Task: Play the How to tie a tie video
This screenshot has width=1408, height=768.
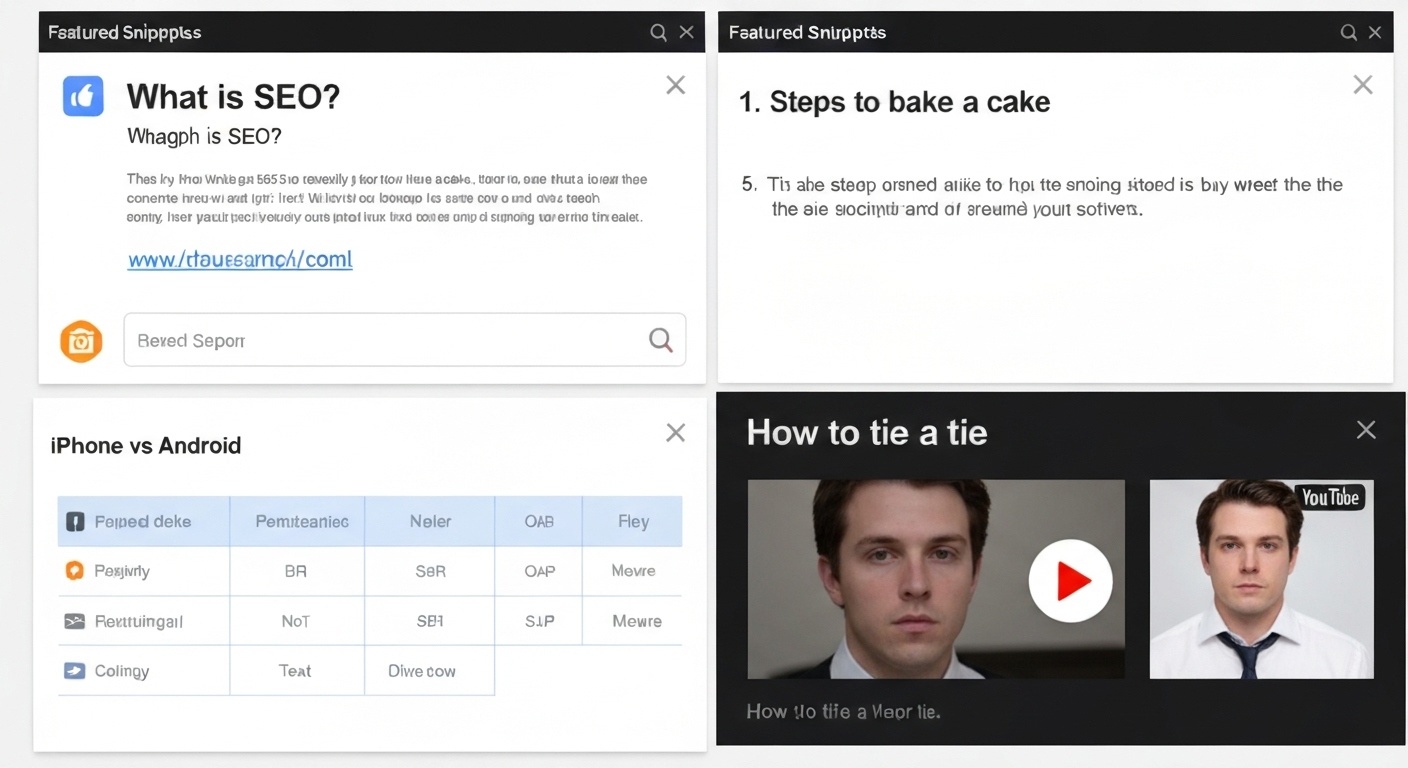Action: coord(1071,581)
